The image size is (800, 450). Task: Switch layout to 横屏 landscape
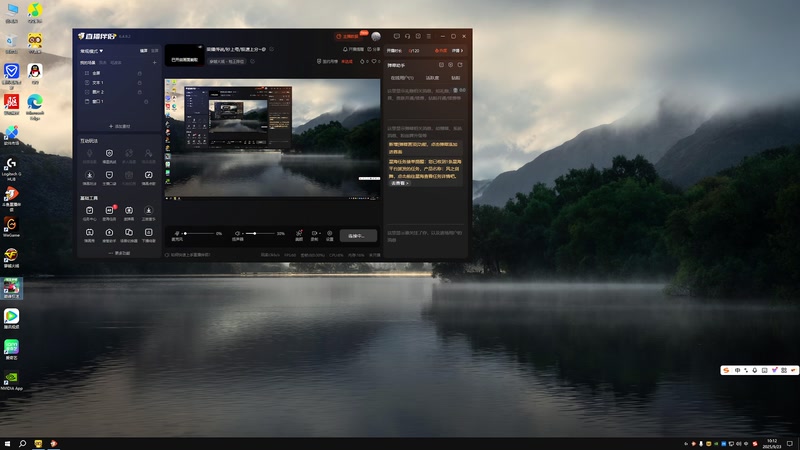[144, 51]
